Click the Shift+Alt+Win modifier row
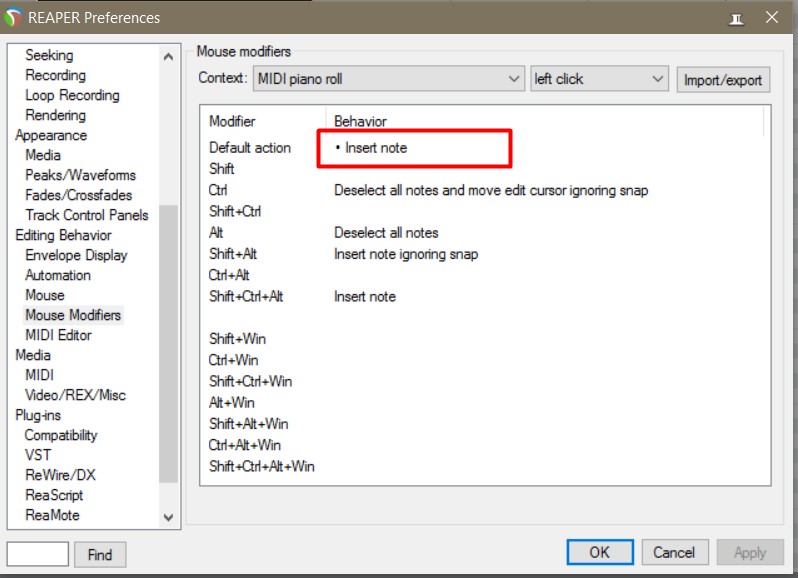 click(x=249, y=424)
